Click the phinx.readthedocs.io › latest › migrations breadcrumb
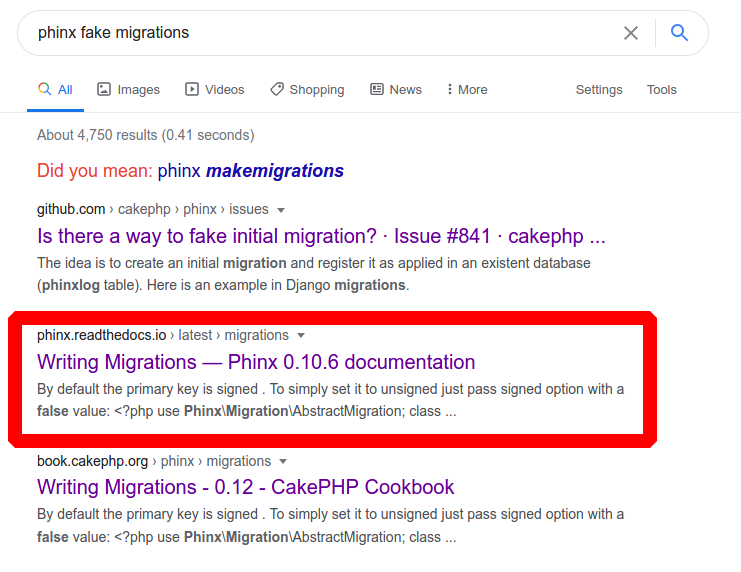Screen dimensions: 741x572 coord(163,335)
